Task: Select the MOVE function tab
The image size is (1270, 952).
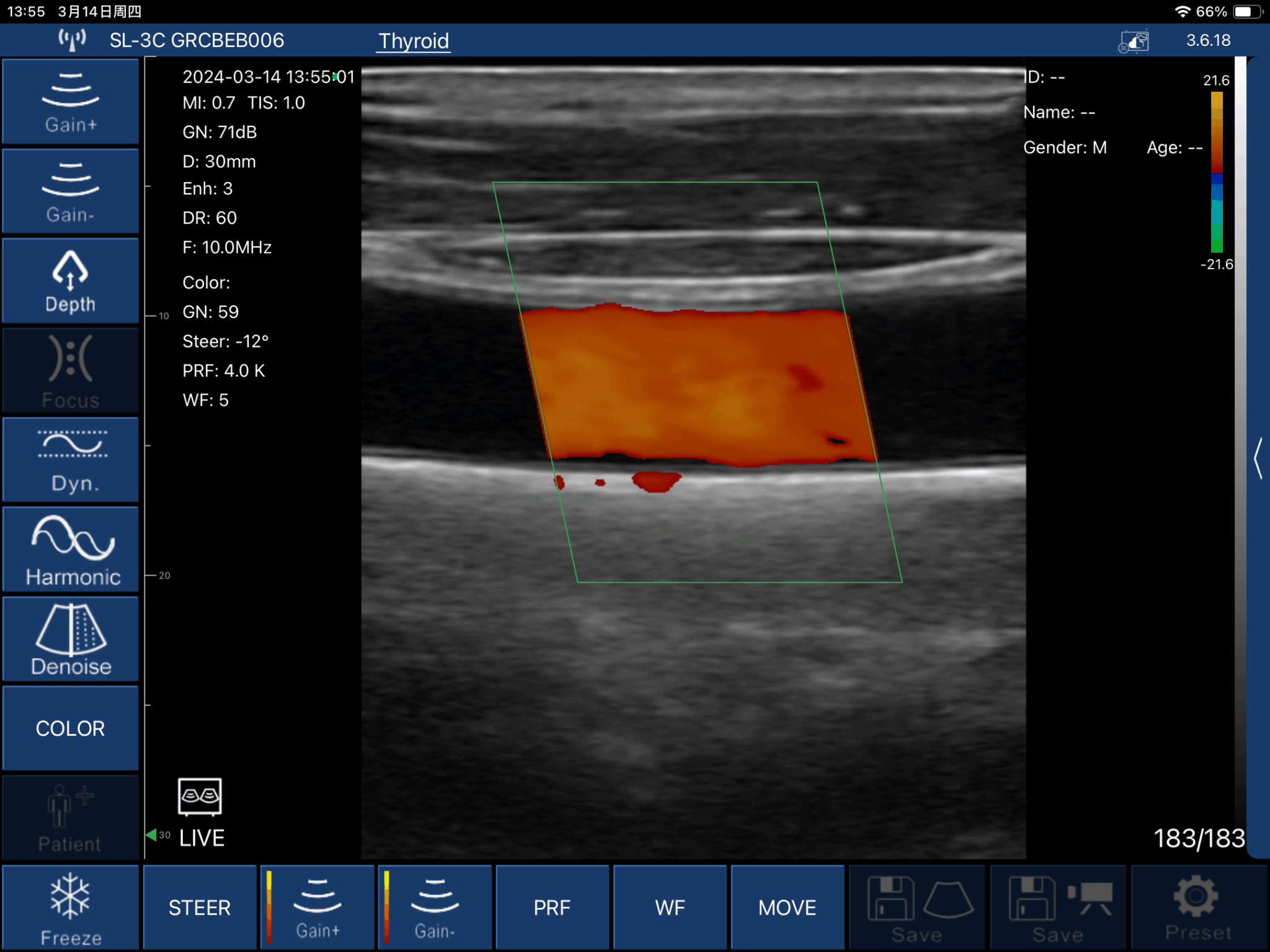Action: point(788,907)
